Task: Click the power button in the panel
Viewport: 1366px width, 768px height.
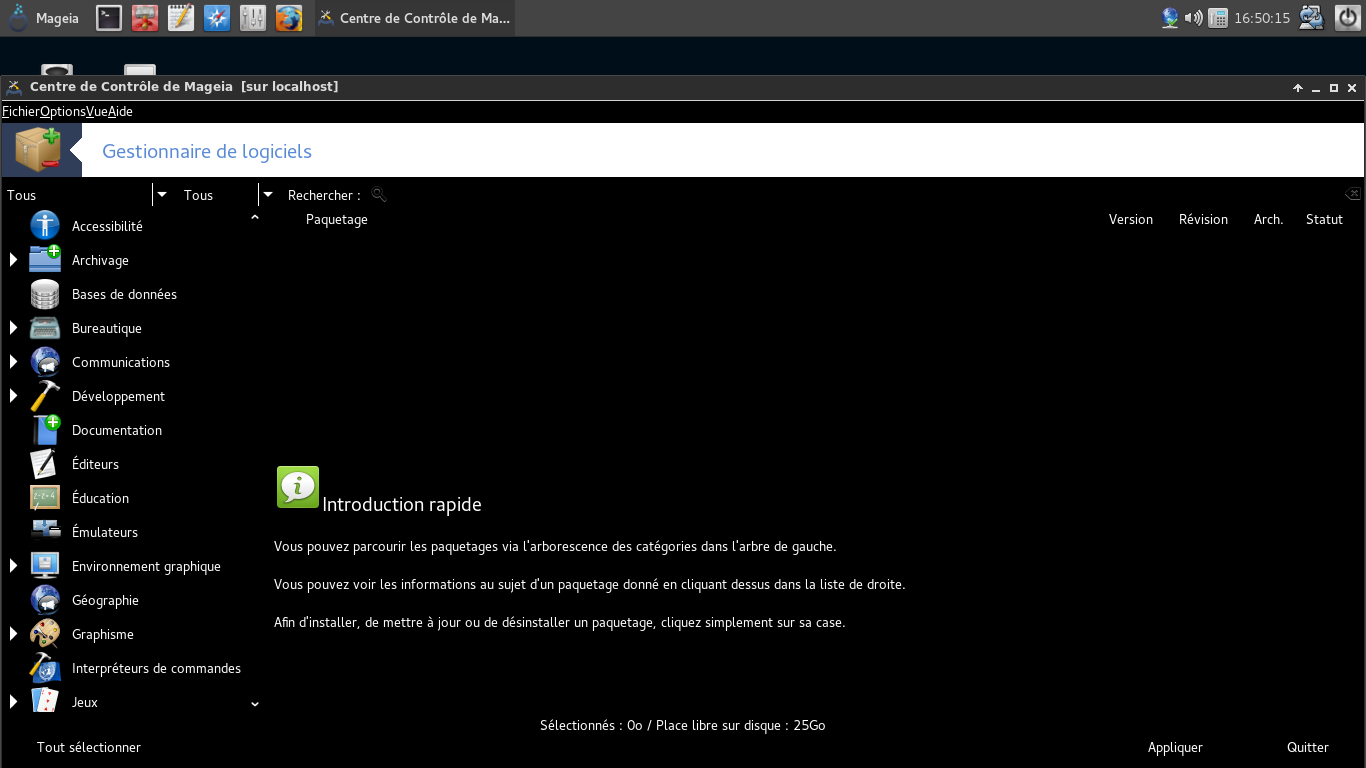Action: click(1348, 18)
